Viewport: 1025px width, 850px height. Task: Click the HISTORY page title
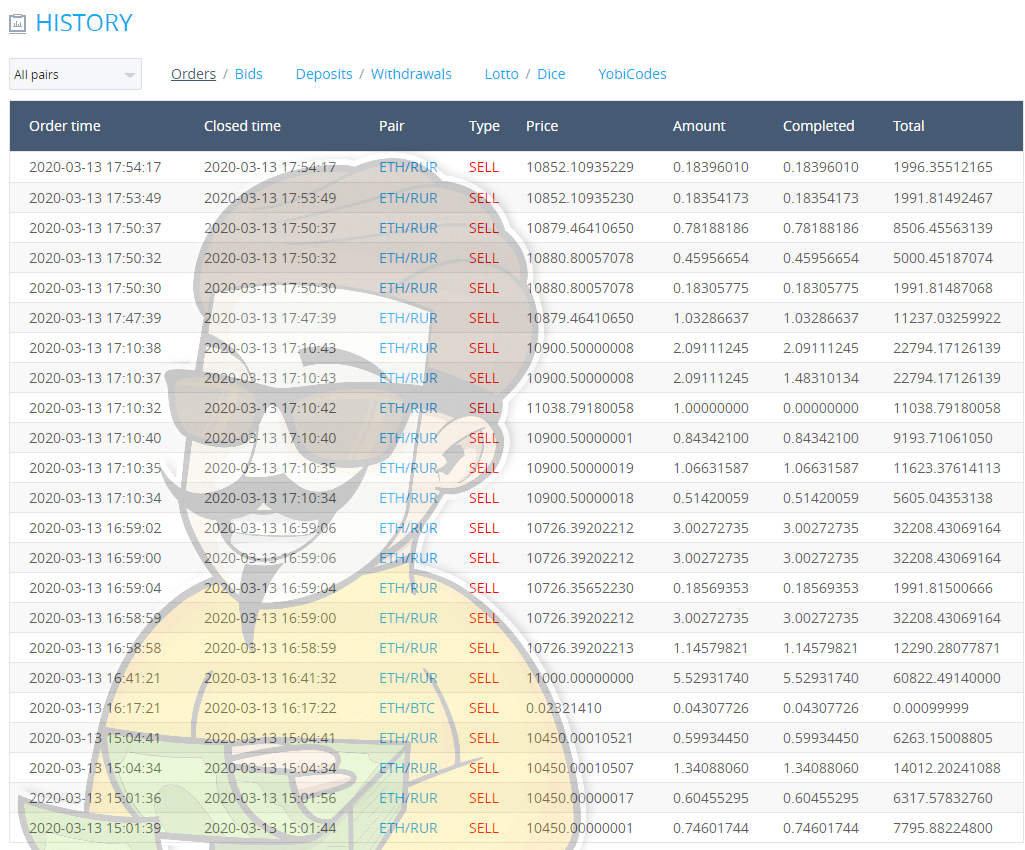84,24
